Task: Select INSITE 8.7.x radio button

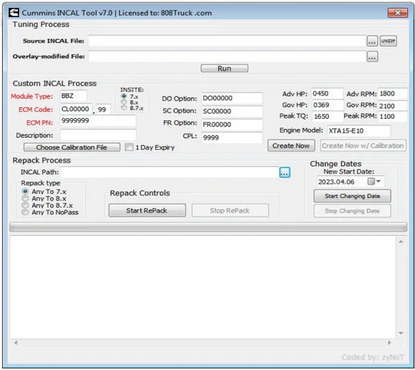Action: point(124,108)
